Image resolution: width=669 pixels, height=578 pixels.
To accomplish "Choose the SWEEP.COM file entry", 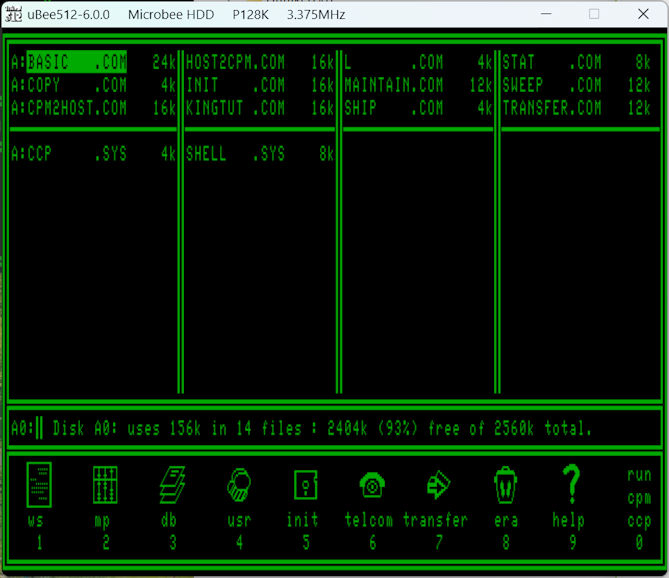I will pos(552,85).
